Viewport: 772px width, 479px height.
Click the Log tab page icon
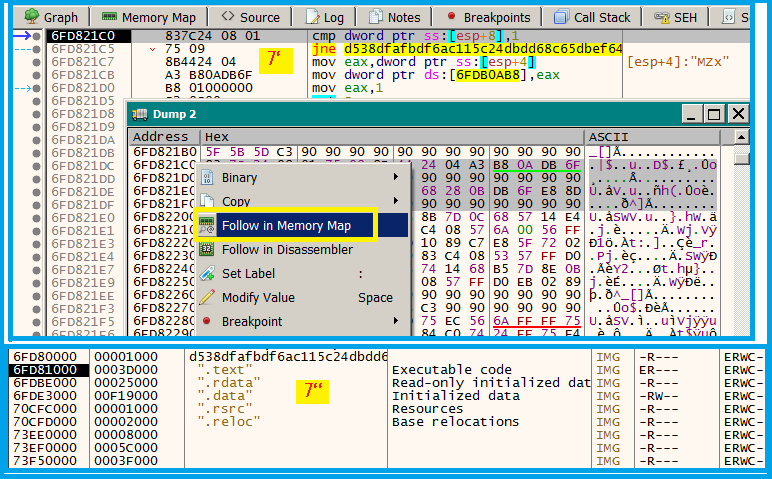[313, 17]
